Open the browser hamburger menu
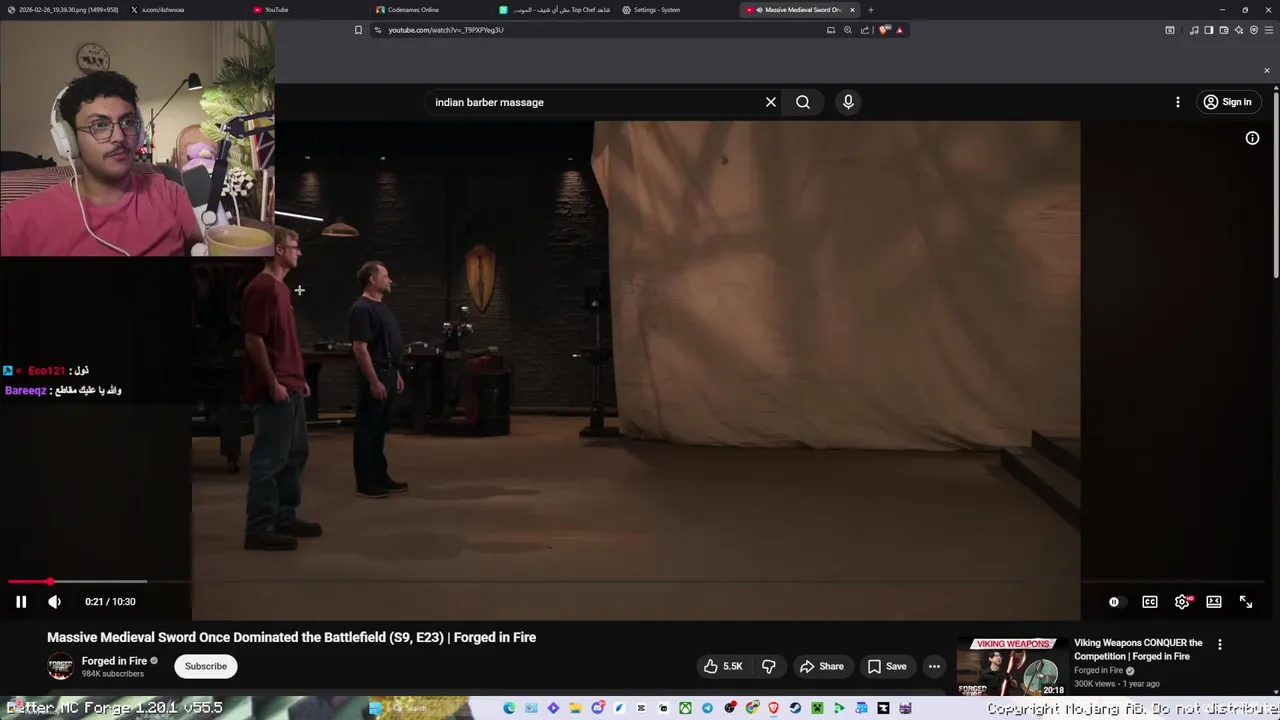Viewport: 1280px width, 720px height. point(1269,30)
